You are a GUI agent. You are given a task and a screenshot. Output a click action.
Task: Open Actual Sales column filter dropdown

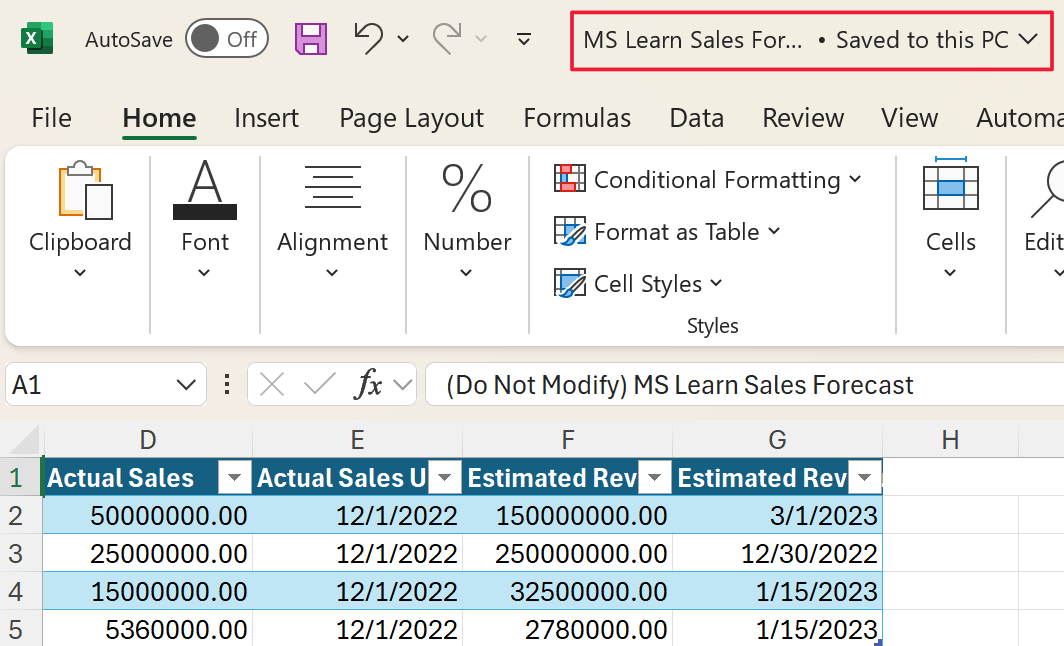(x=234, y=478)
